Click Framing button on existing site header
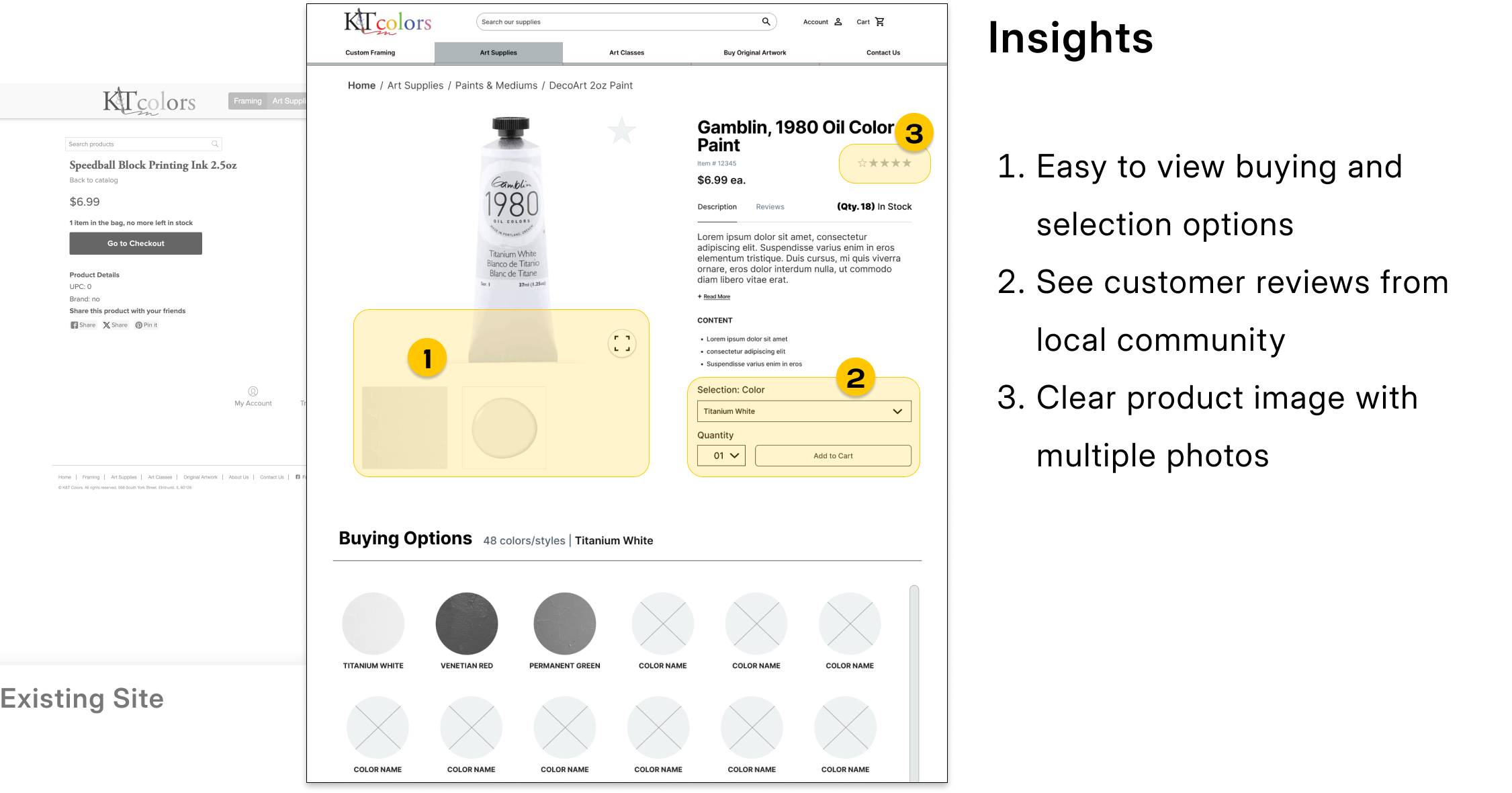The image size is (1512, 793). tap(248, 101)
